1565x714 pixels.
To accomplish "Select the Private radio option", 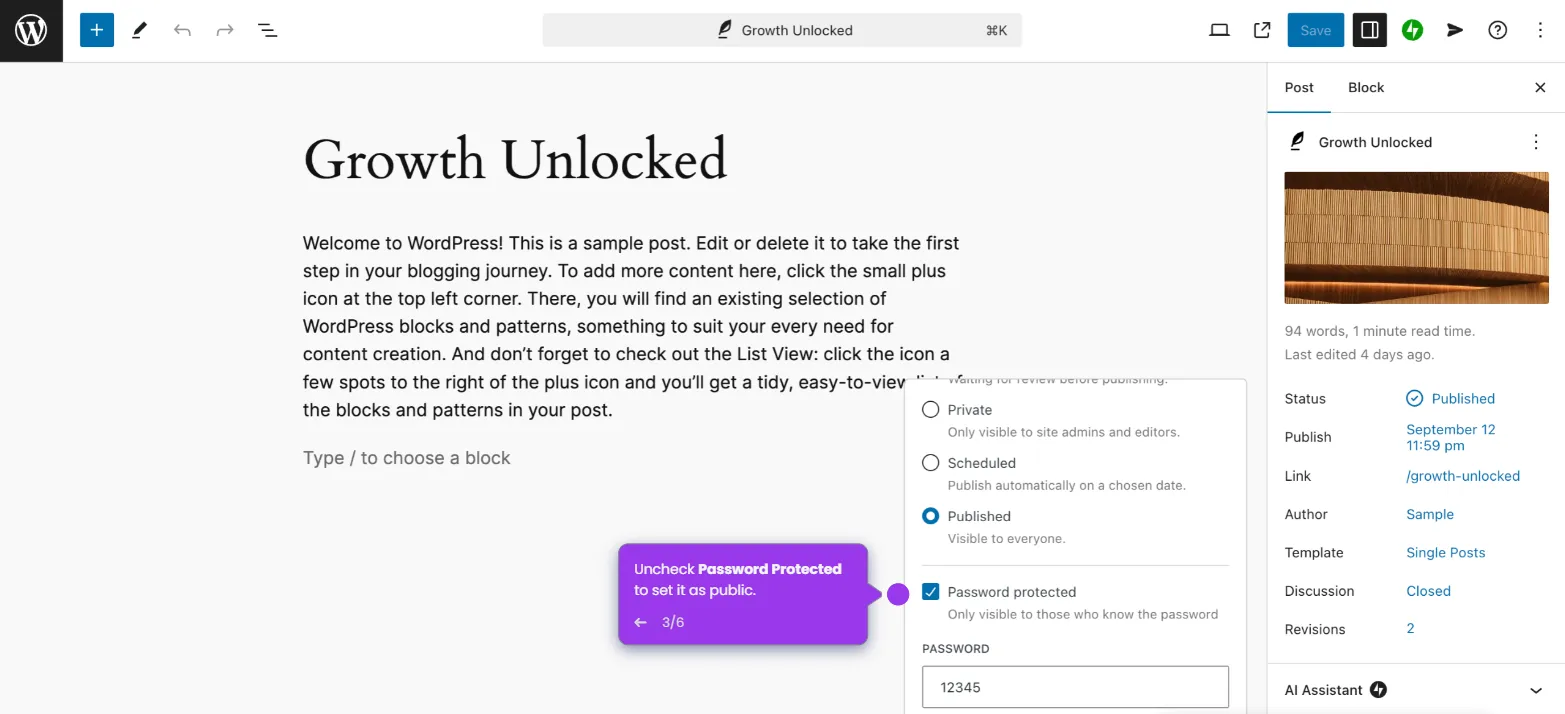I will click(931, 410).
